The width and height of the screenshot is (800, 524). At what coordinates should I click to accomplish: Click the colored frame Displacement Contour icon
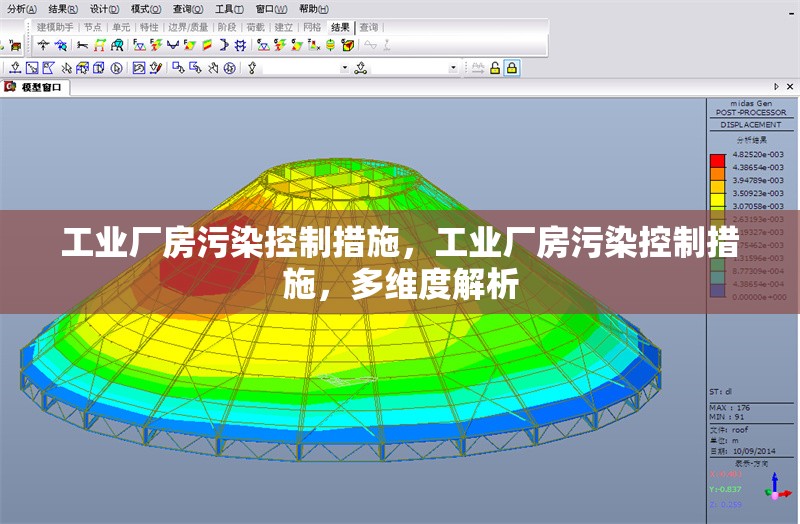pos(99,45)
